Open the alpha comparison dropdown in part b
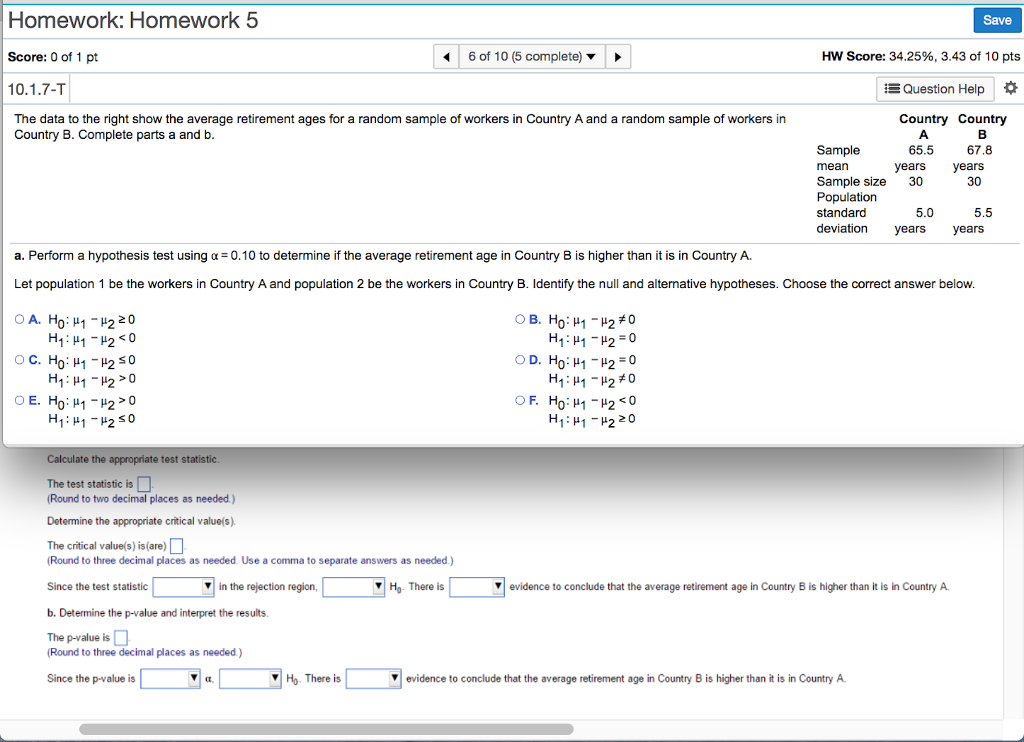 click(249, 678)
